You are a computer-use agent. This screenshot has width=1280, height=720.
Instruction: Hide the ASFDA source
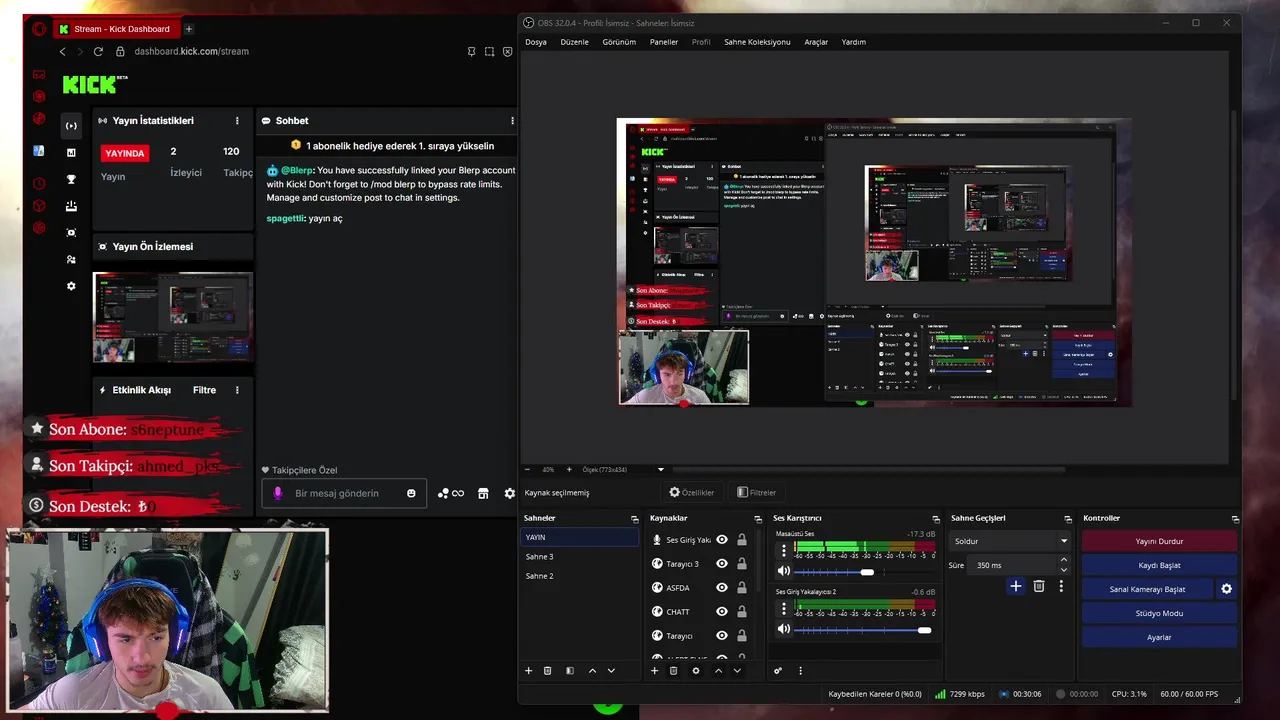click(722, 588)
